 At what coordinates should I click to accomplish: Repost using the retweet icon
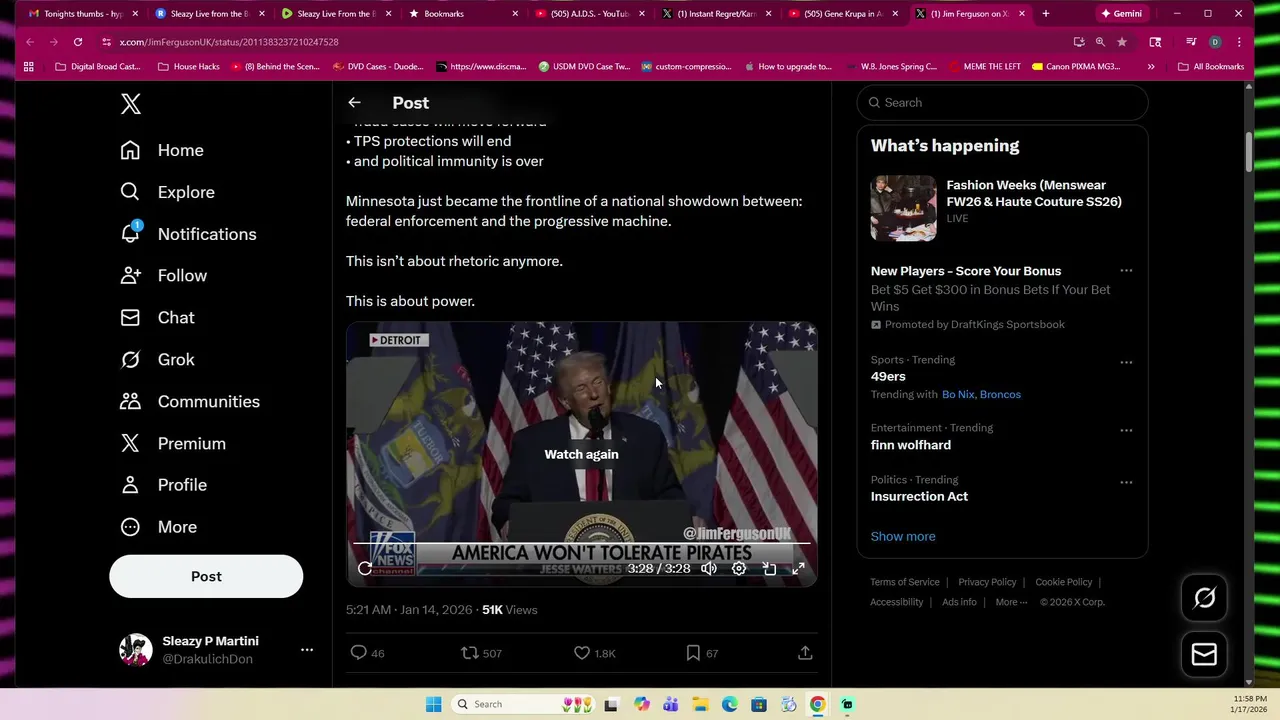(x=469, y=653)
